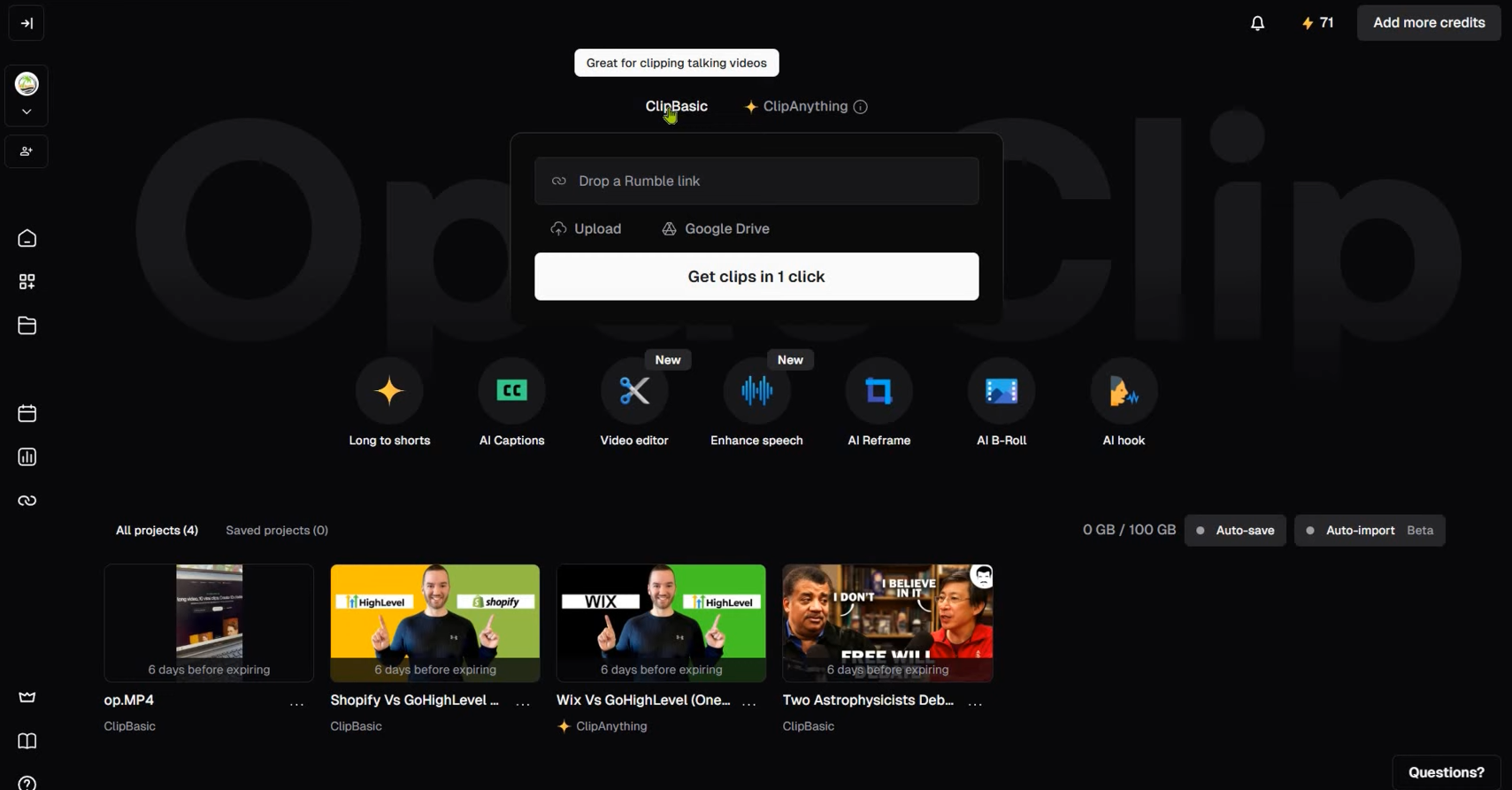Focus the Drop a Rumble link field
The image size is (1512, 790).
point(756,181)
